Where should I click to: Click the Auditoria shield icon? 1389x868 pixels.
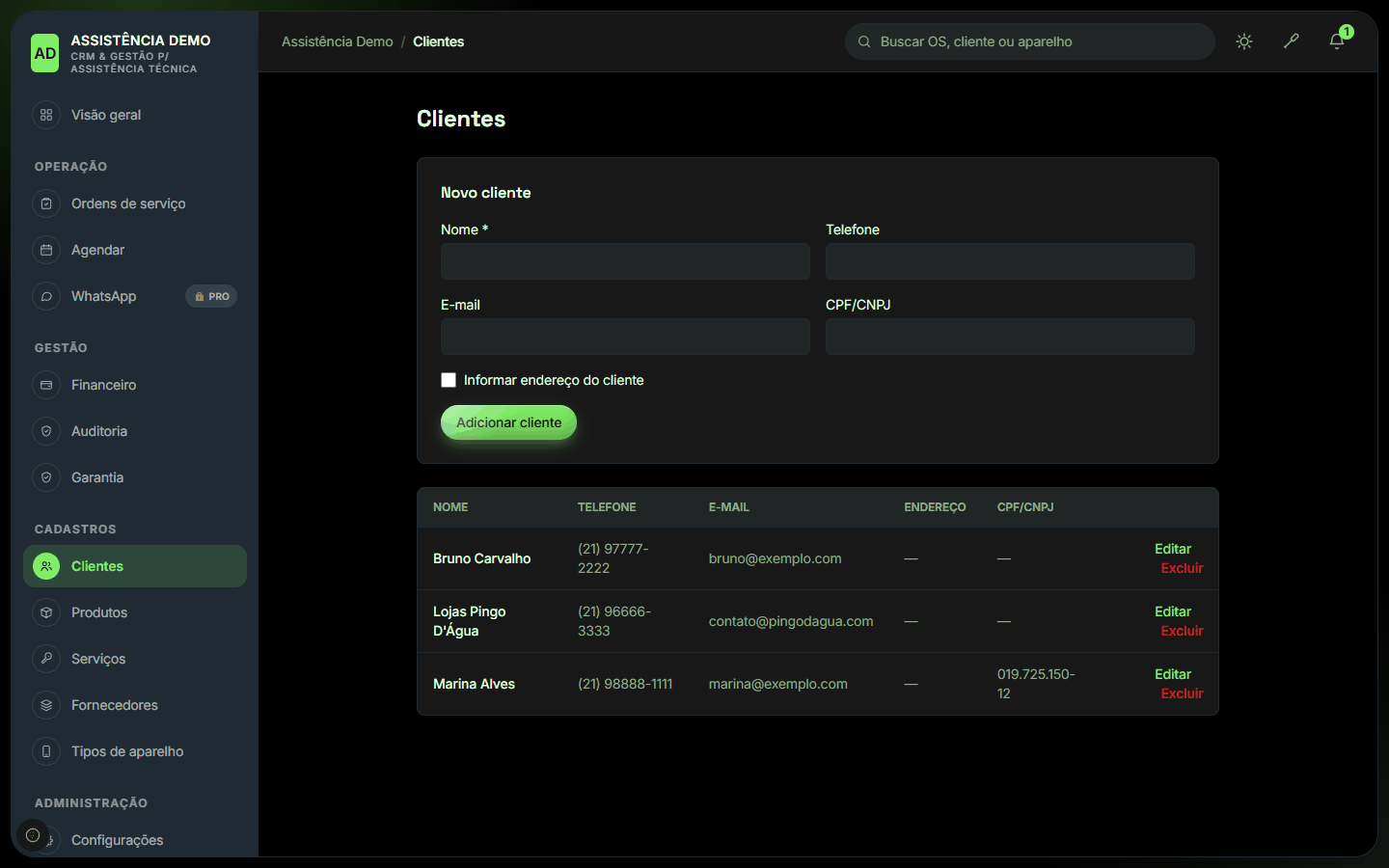click(46, 431)
